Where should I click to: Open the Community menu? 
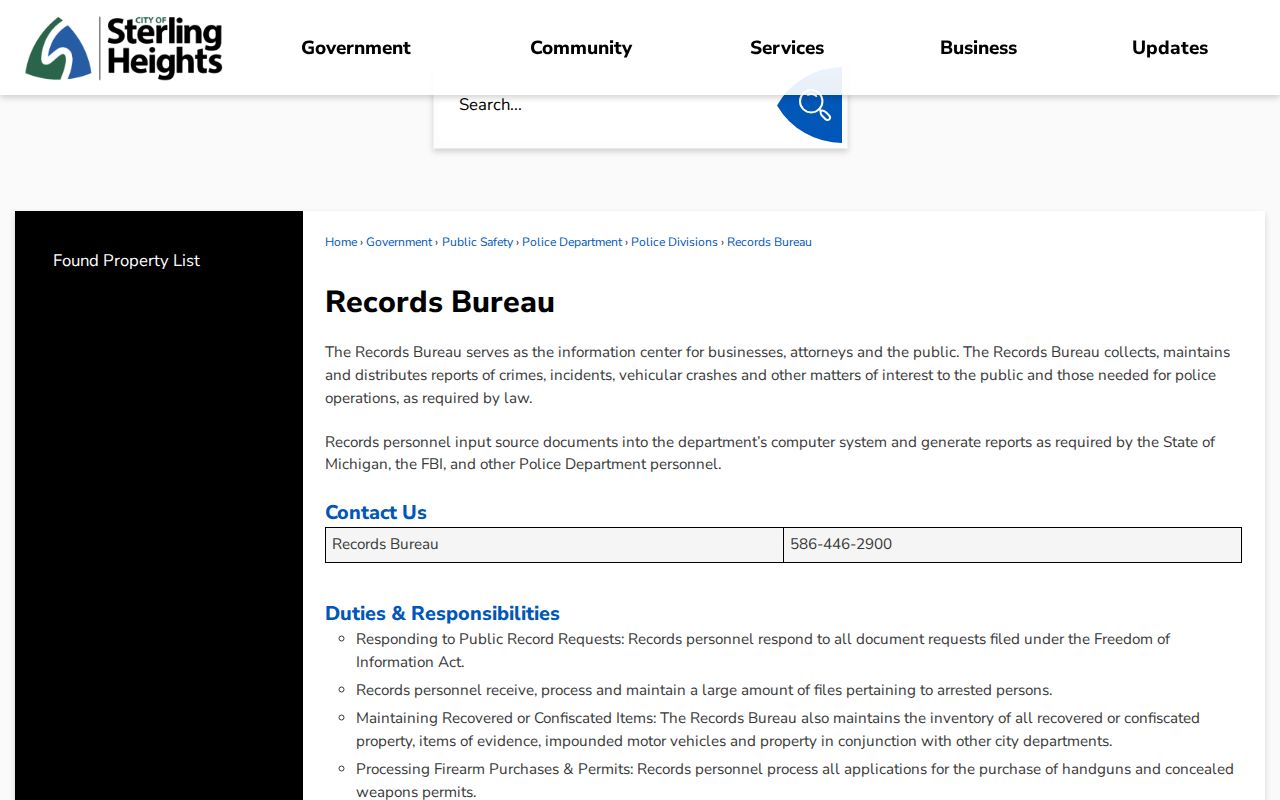click(x=581, y=48)
